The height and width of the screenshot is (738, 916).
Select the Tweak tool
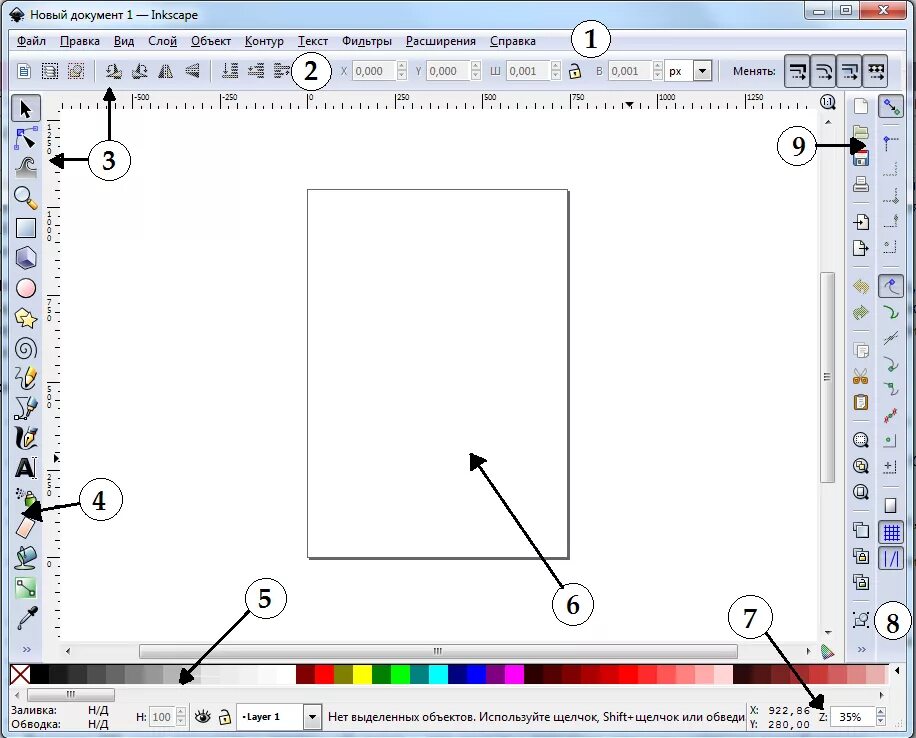(x=26, y=168)
